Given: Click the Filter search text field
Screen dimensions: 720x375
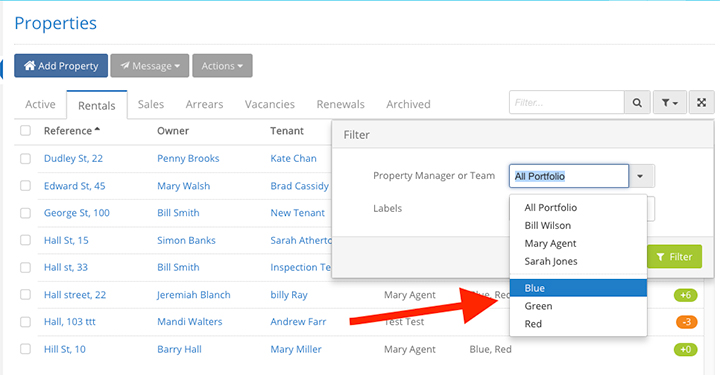Looking at the screenshot, I should [567, 102].
